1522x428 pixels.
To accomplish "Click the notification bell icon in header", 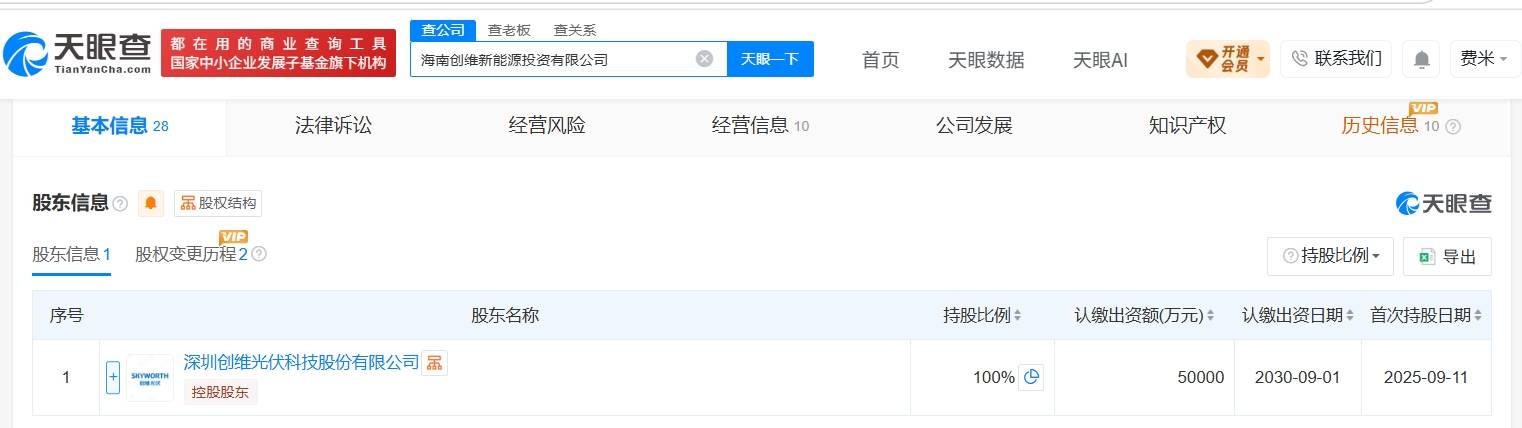I will (1421, 59).
